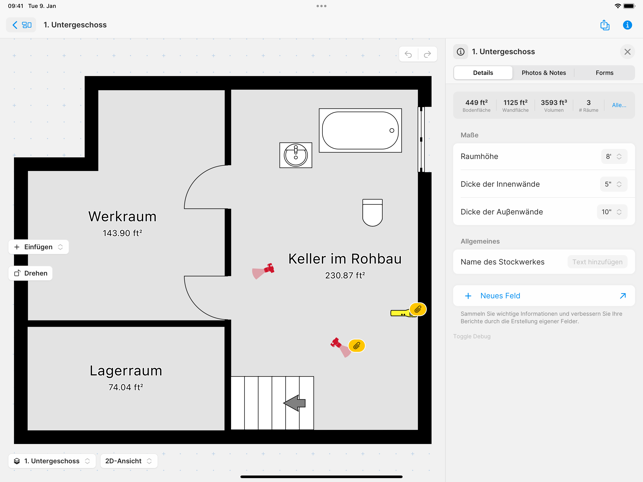Viewport: 643px width, 482px height.
Task: Click the Name des Stockwerkes text field
Action: tap(597, 262)
